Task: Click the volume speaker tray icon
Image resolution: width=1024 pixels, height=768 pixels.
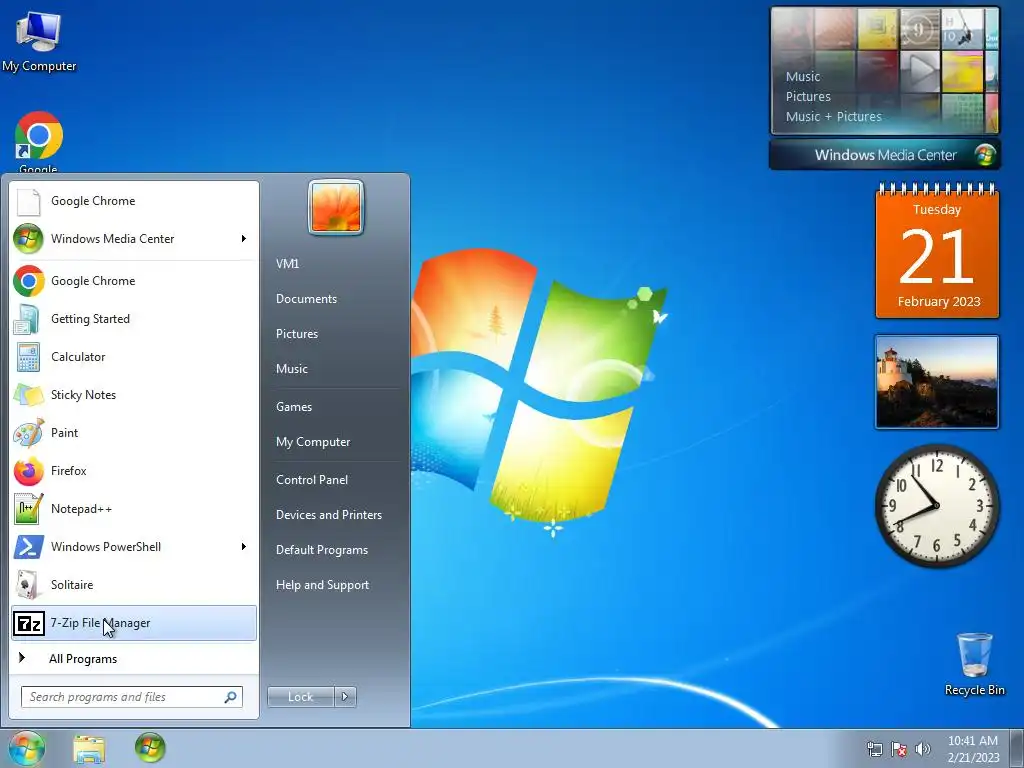Action: point(922,749)
